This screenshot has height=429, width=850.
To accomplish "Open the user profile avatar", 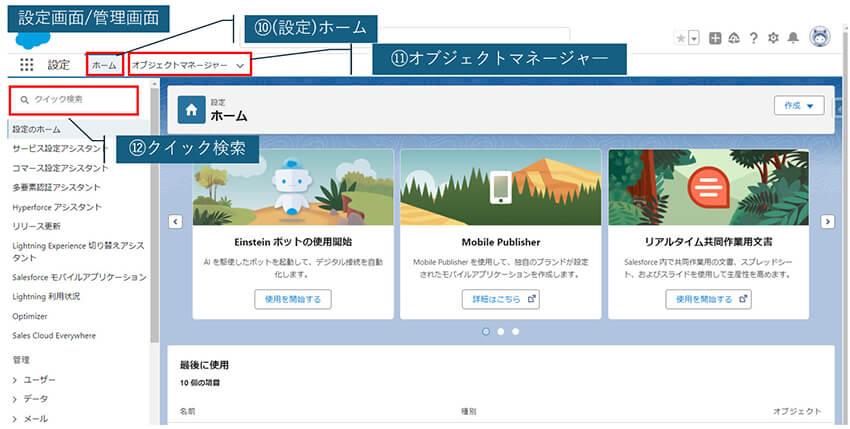I will (x=820, y=37).
